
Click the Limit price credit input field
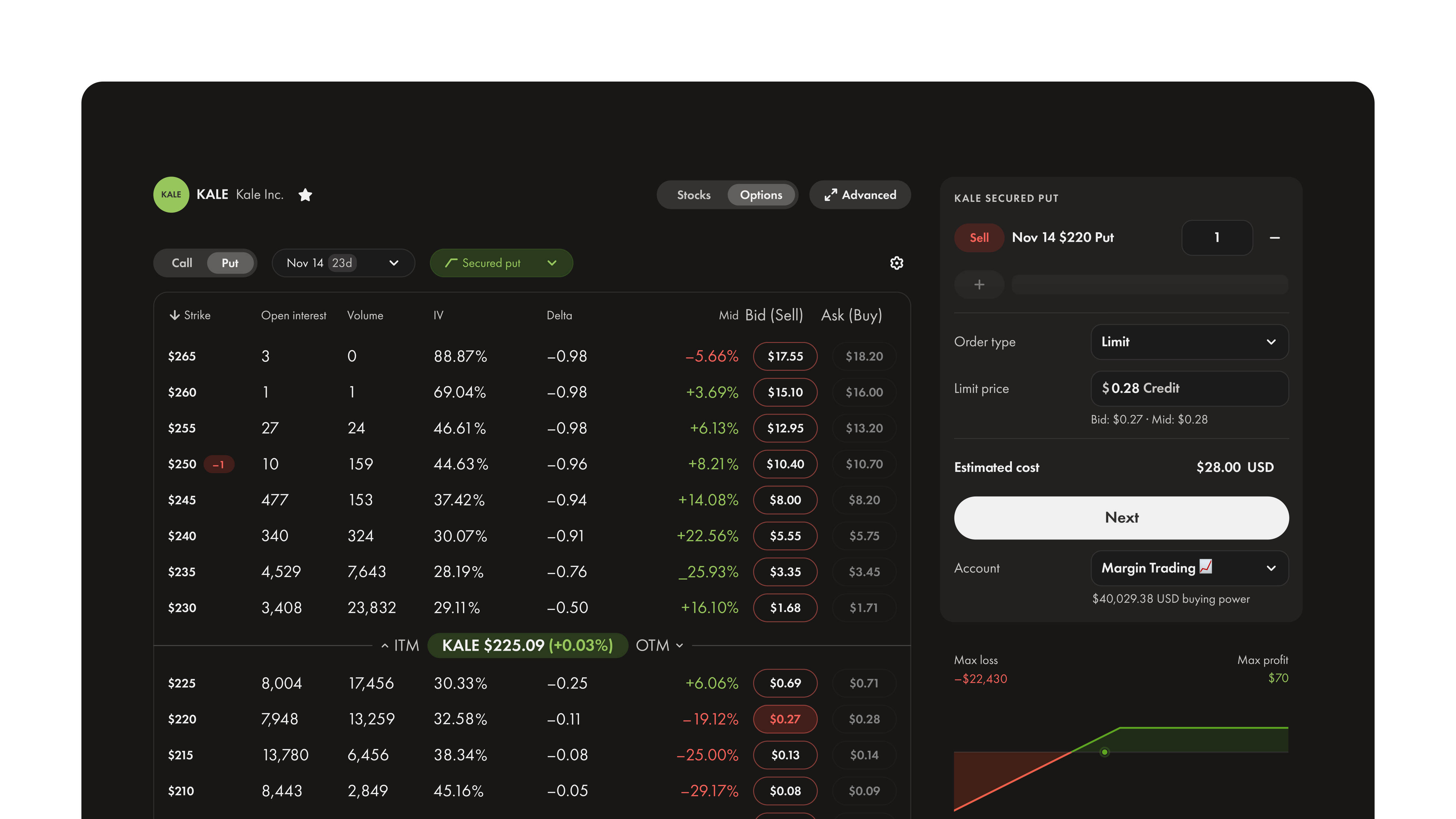[x=1189, y=388]
